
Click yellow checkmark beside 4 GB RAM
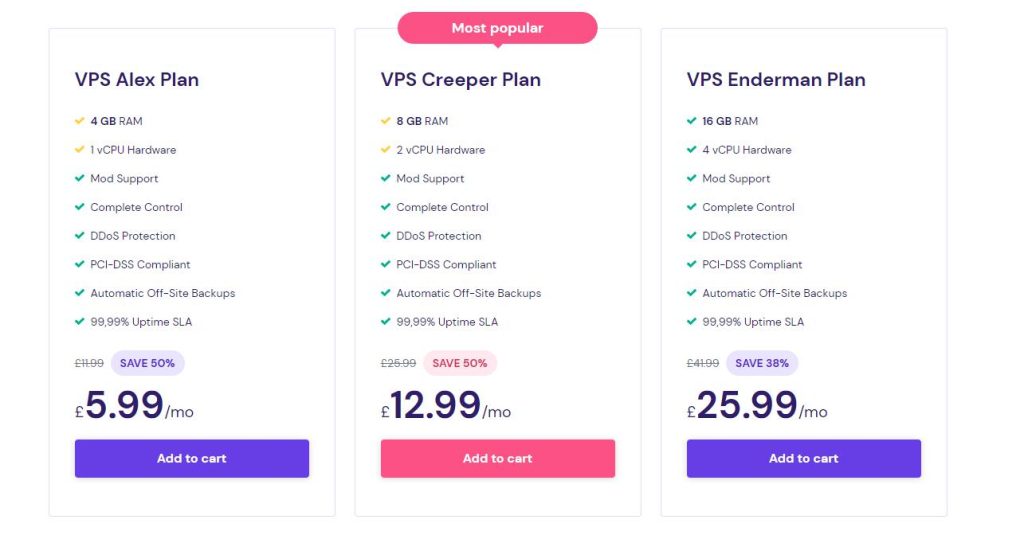(80, 121)
